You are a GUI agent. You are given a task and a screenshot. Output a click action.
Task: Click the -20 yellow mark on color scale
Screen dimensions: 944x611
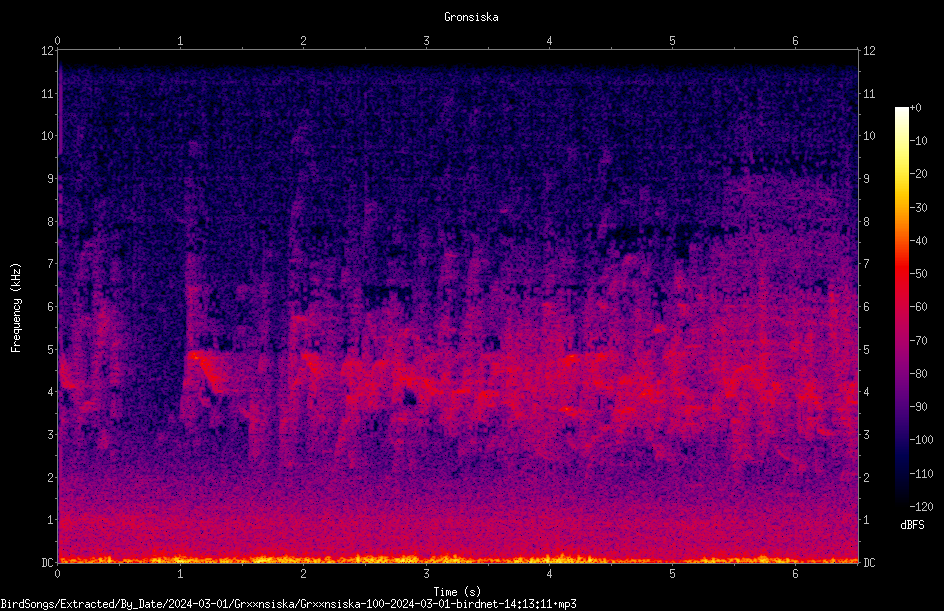(x=919, y=174)
